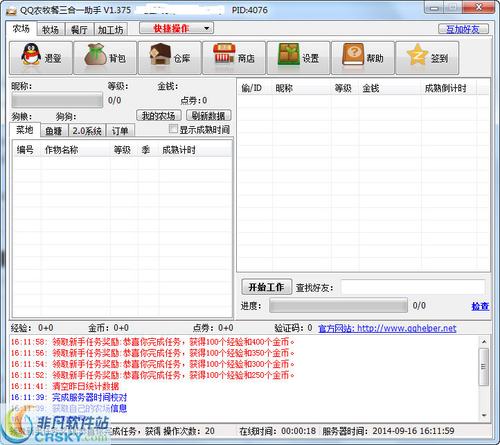Click the log scrollbar down arrow

(484, 415)
